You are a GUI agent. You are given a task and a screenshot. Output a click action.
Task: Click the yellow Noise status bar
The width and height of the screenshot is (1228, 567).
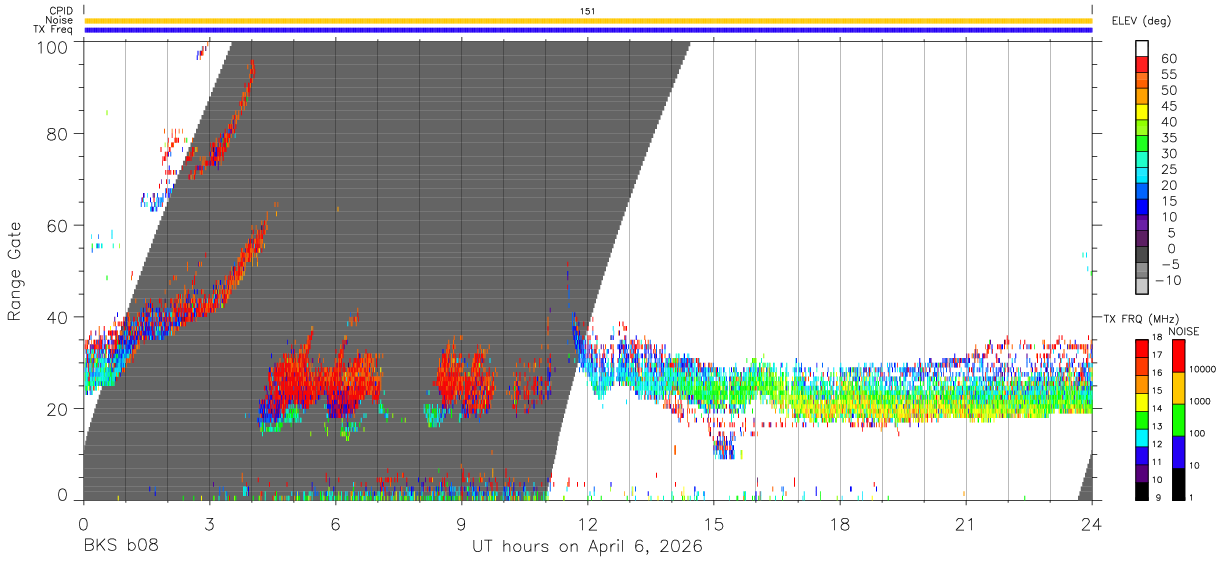588,20
